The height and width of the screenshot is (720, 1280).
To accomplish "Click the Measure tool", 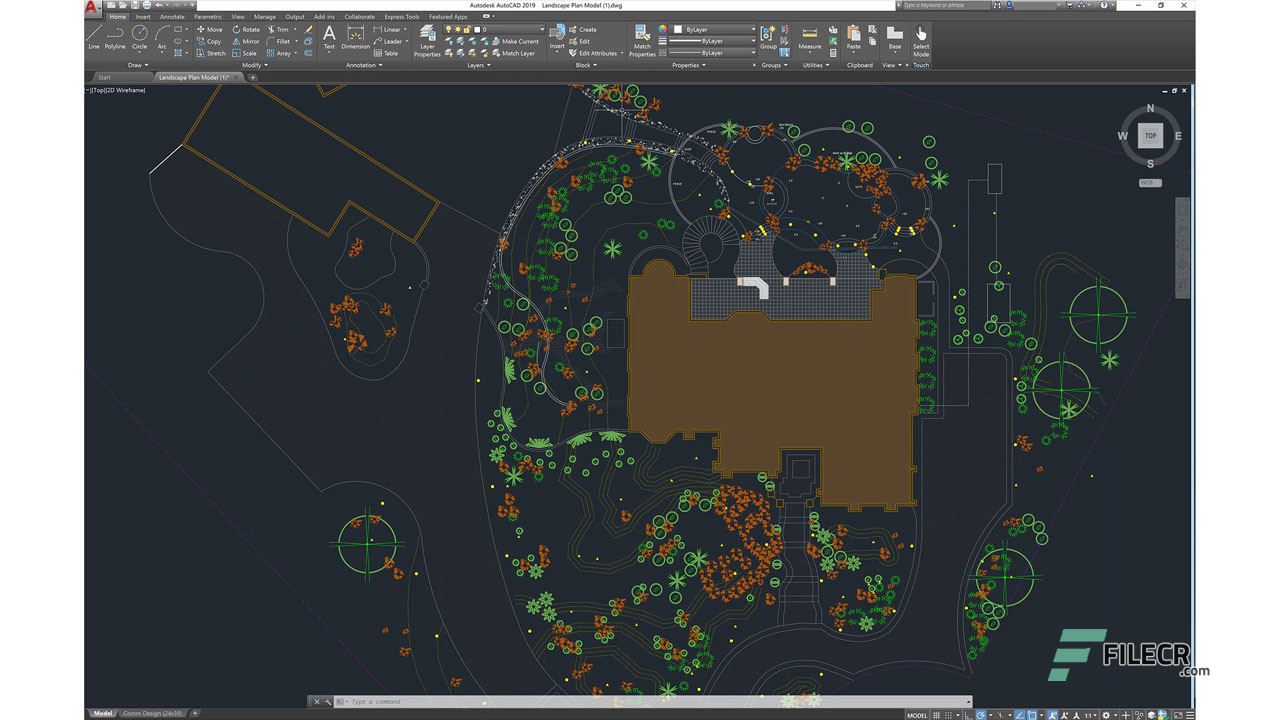I will (x=810, y=38).
